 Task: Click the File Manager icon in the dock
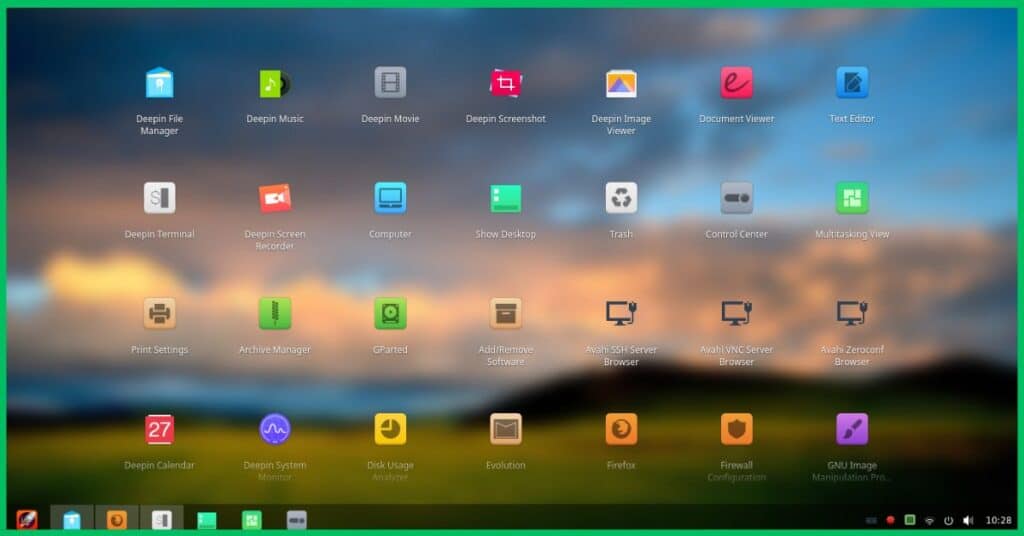tap(72, 520)
